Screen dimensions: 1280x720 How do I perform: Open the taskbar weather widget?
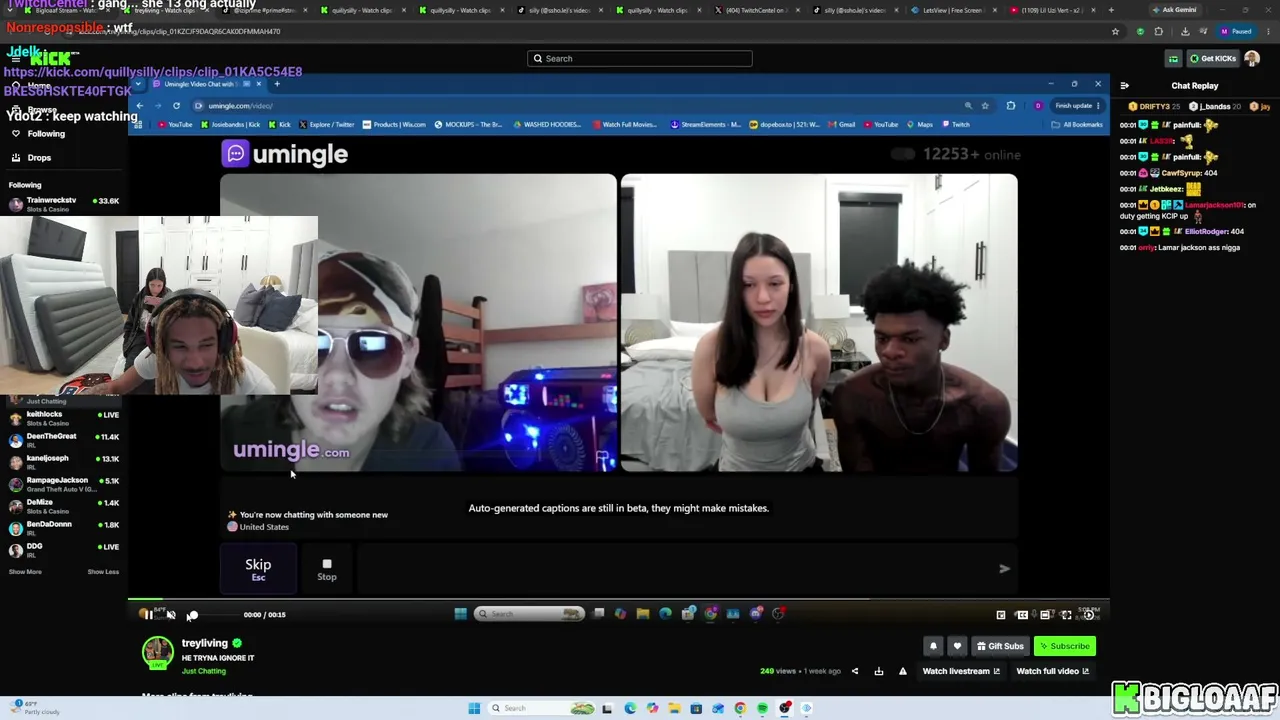pos(33,708)
